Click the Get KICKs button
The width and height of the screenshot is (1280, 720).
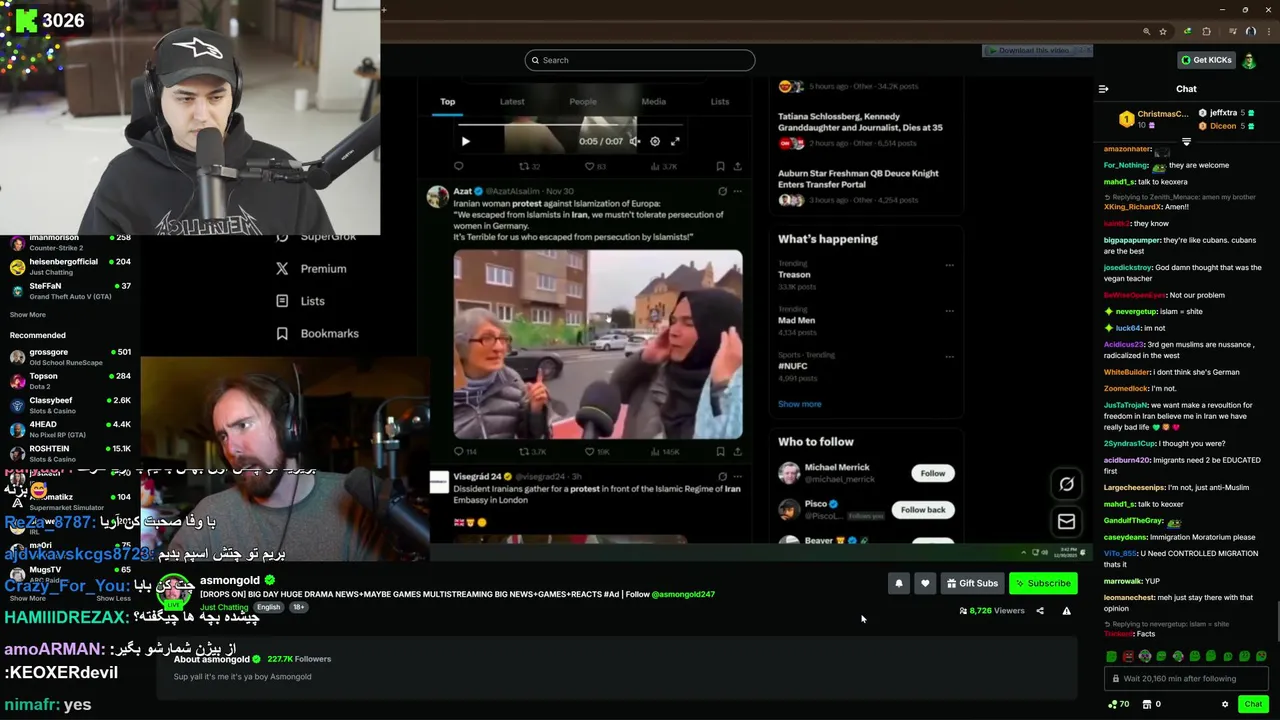1206,60
